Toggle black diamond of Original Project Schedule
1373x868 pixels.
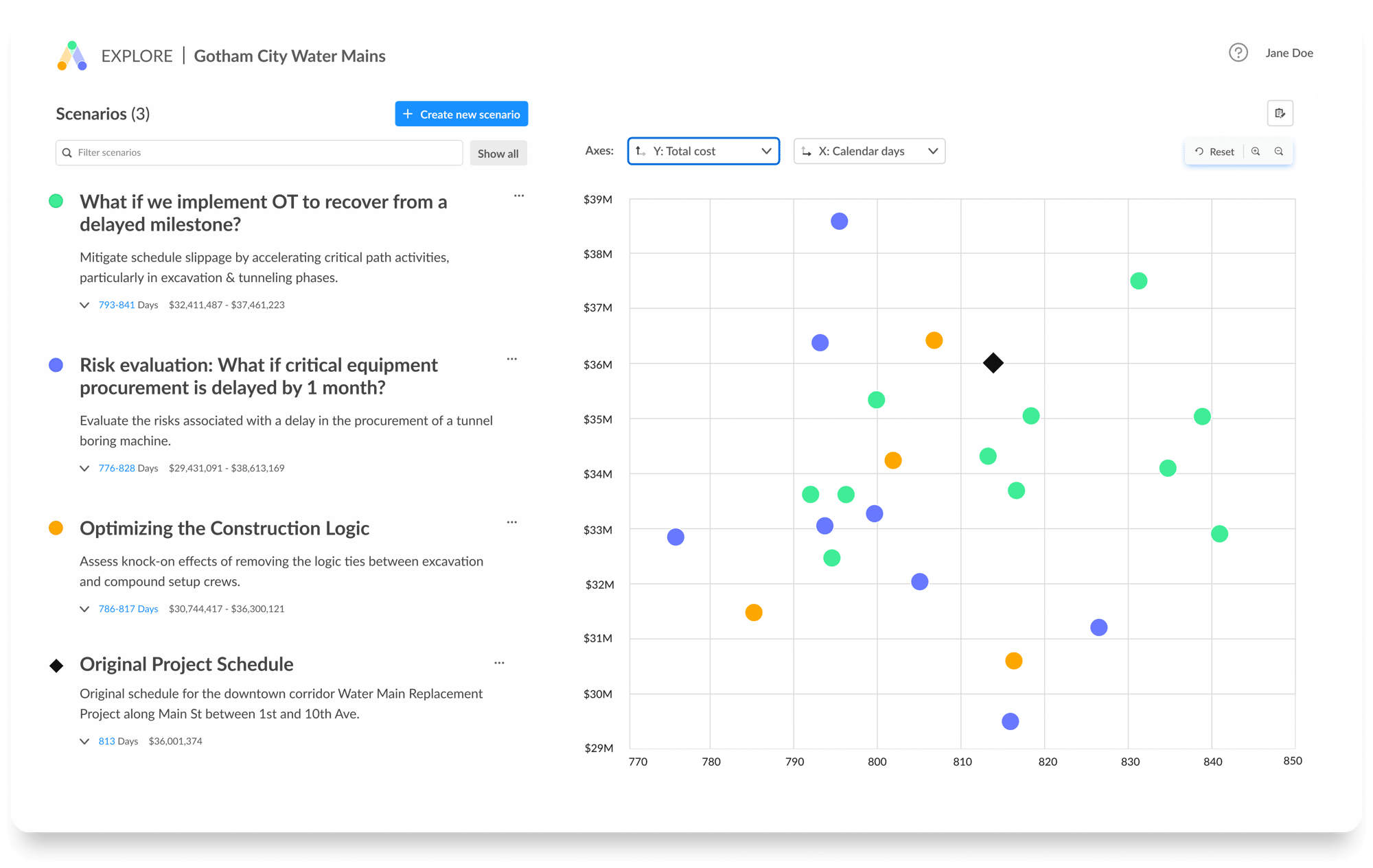[x=56, y=666]
